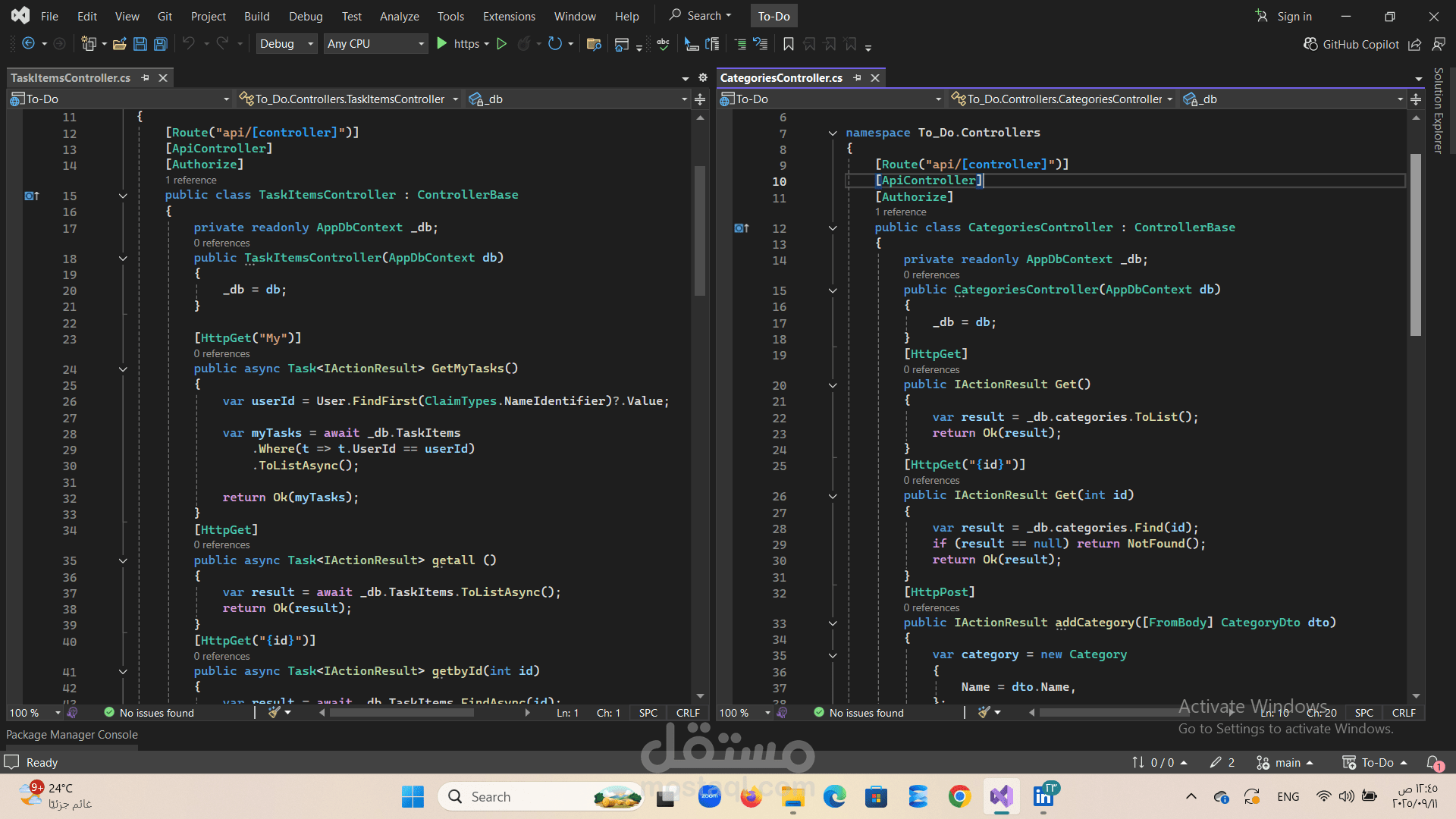Click the Undo arrow icon
1456x819 pixels.
pyautogui.click(x=189, y=44)
